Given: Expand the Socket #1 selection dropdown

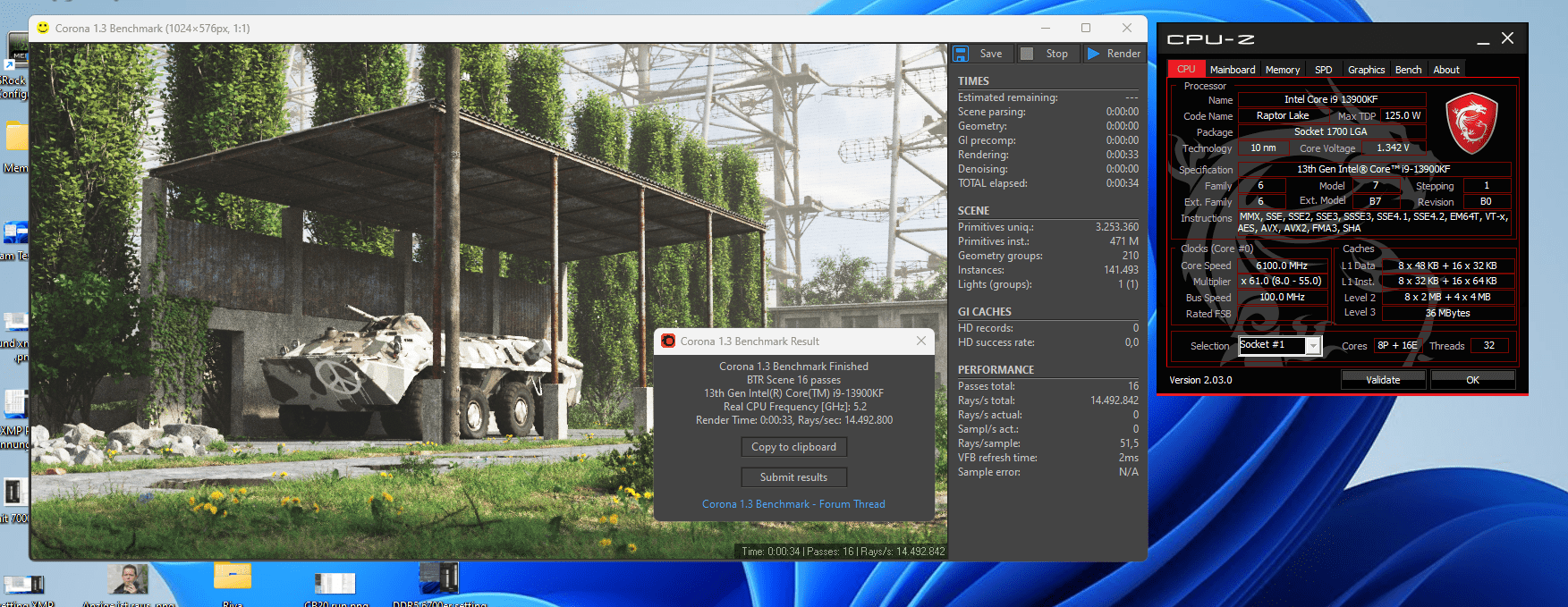Looking at the screenshot, I should click(x=1313, y=346).
